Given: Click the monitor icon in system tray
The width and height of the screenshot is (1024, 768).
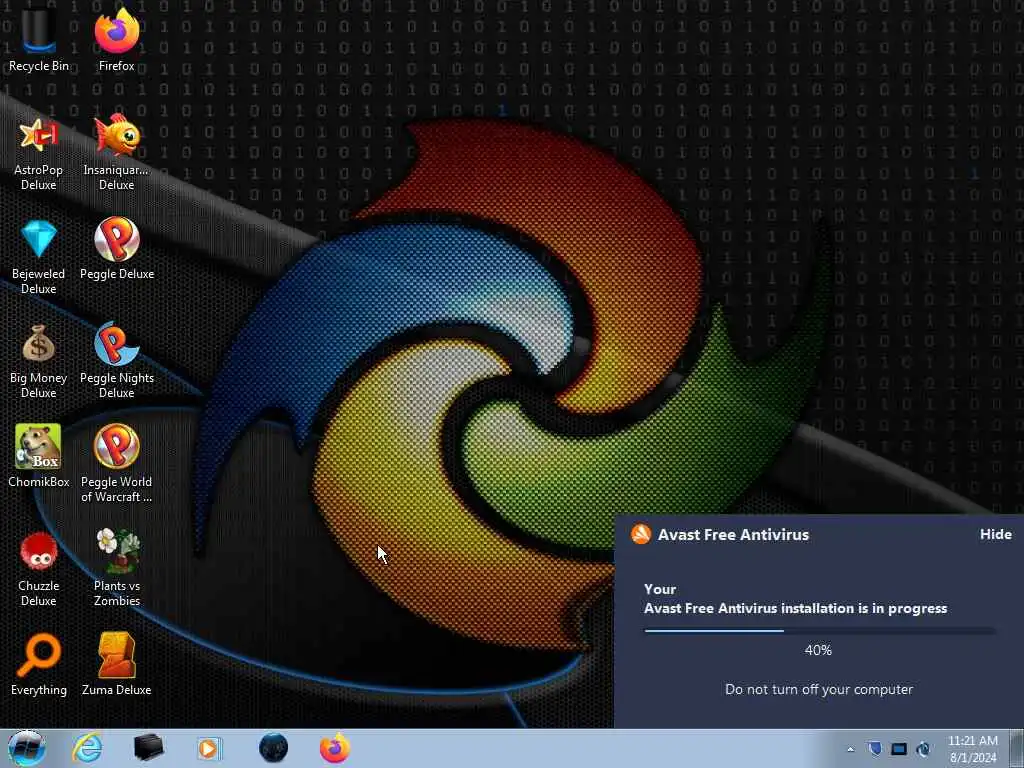Looking at the screenshot, I should (x=899, y=749).
